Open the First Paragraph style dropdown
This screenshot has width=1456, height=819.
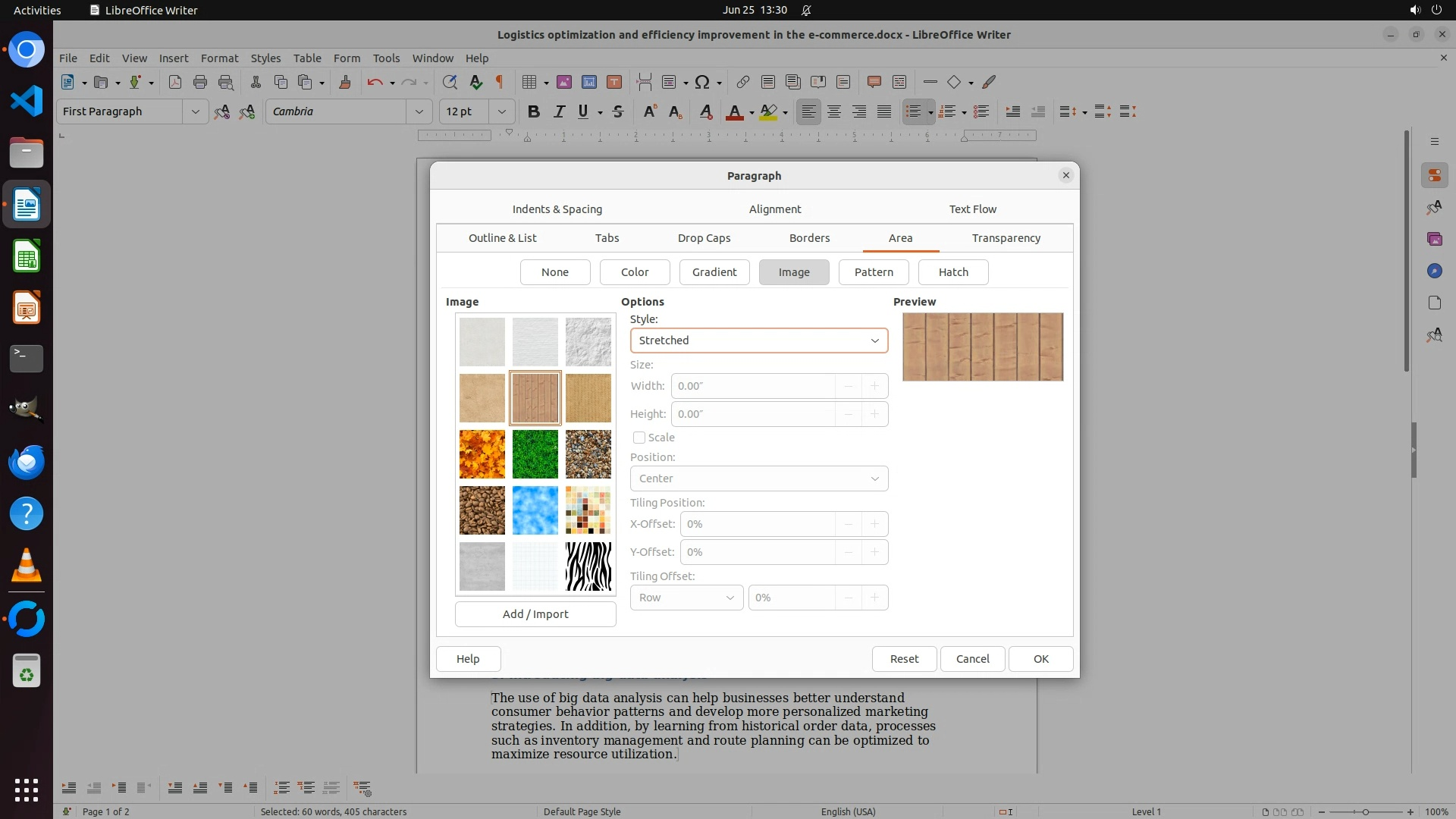(195, 111)
